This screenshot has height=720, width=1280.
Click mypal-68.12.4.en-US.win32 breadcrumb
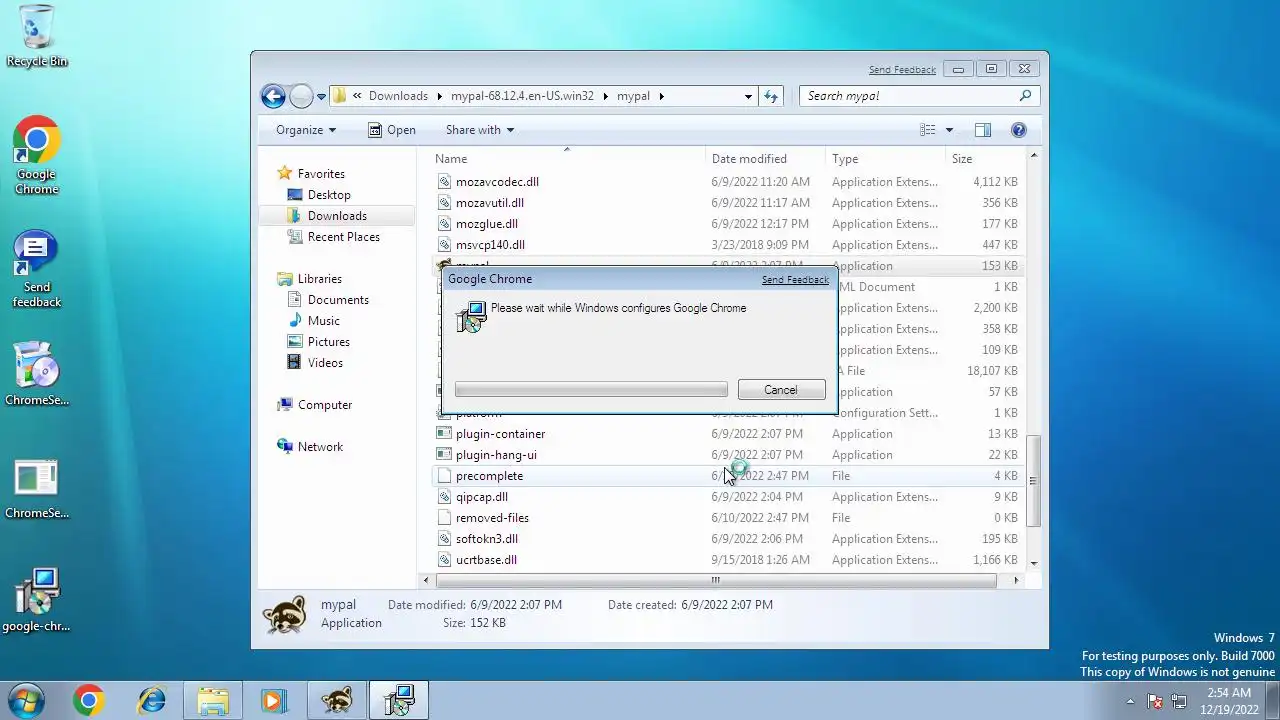522,96
